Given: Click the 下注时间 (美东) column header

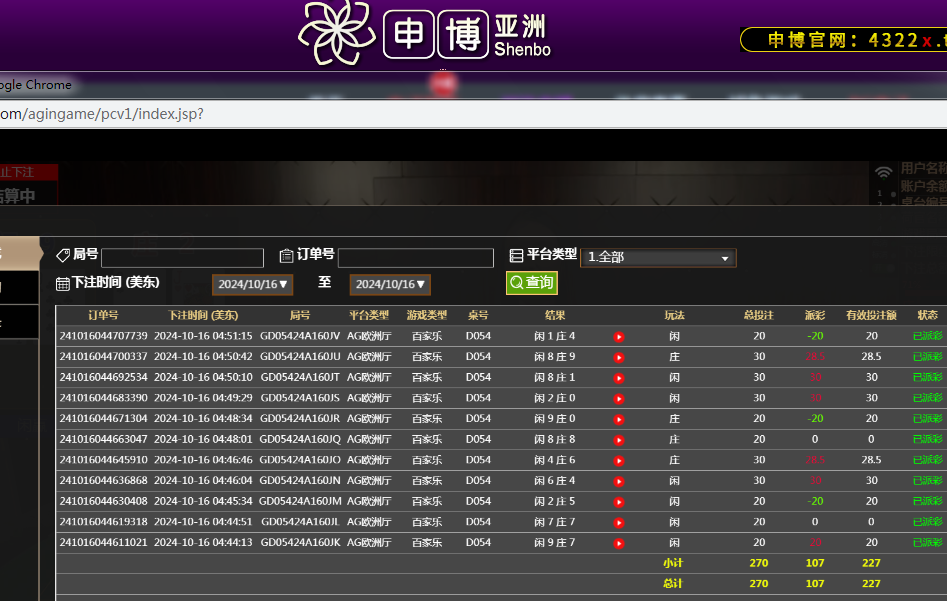Looking at the screenshot, I should [203, 315].
